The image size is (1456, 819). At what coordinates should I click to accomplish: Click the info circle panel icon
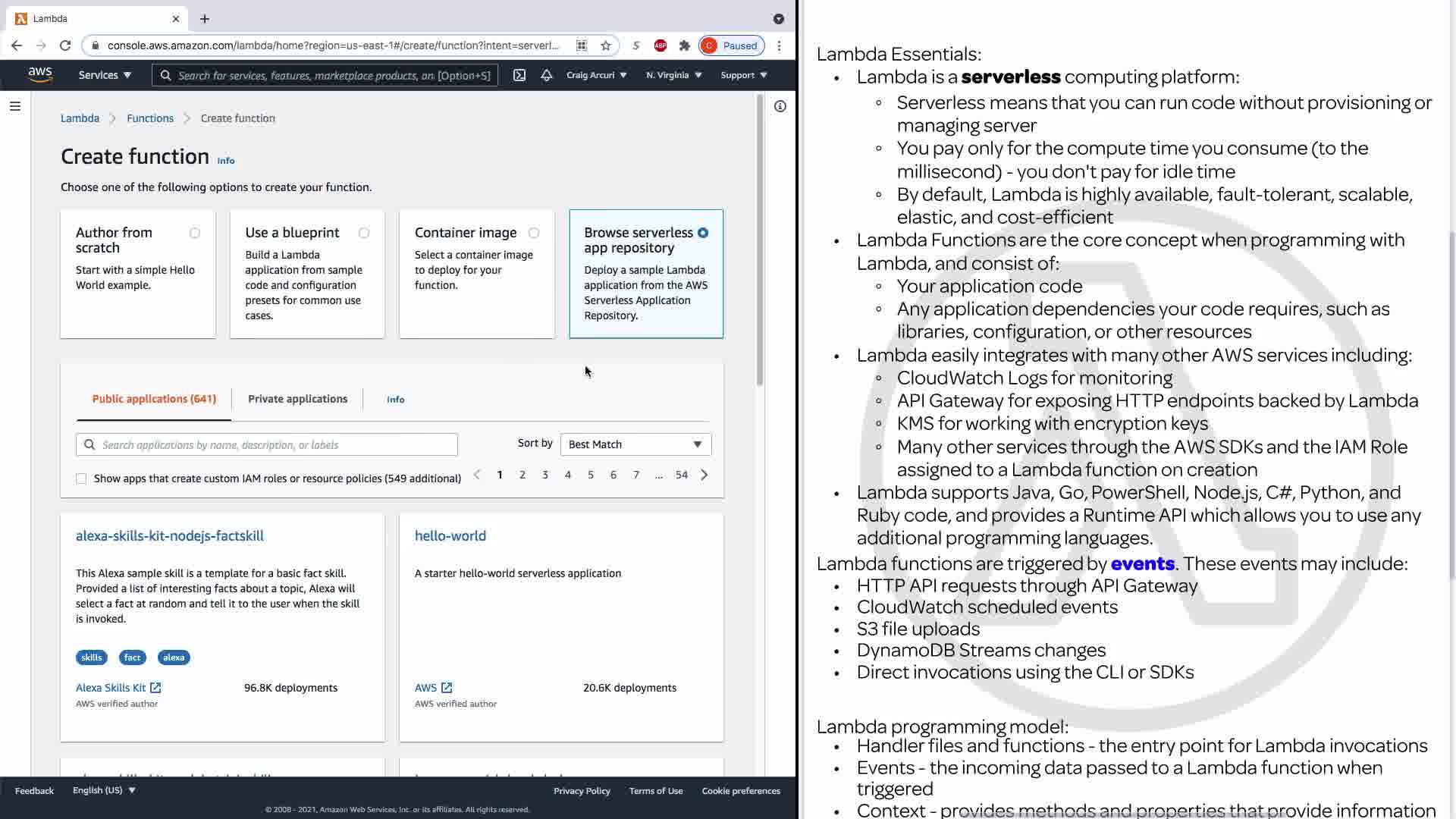pos(780,106)
